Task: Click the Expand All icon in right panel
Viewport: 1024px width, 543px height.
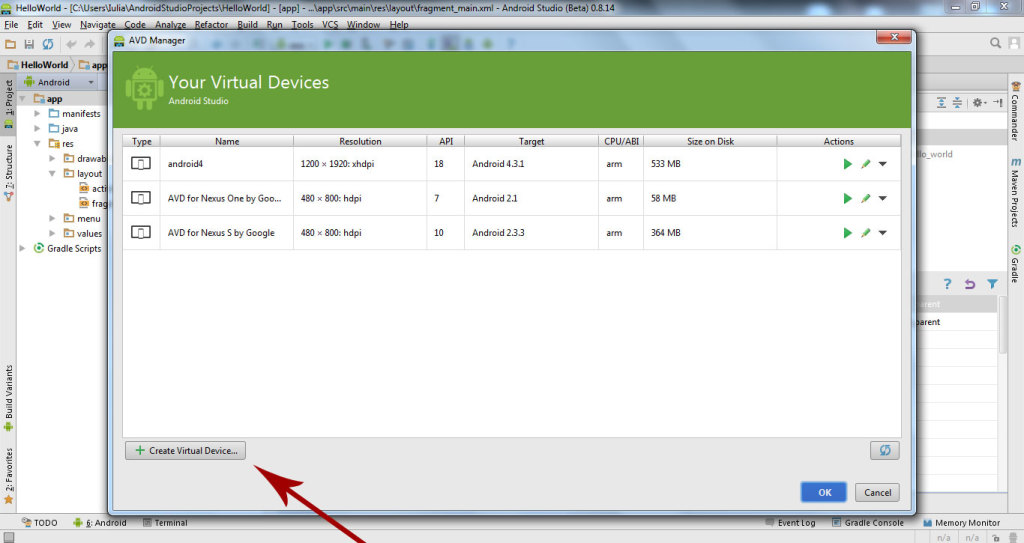Action: click(941, 103)
